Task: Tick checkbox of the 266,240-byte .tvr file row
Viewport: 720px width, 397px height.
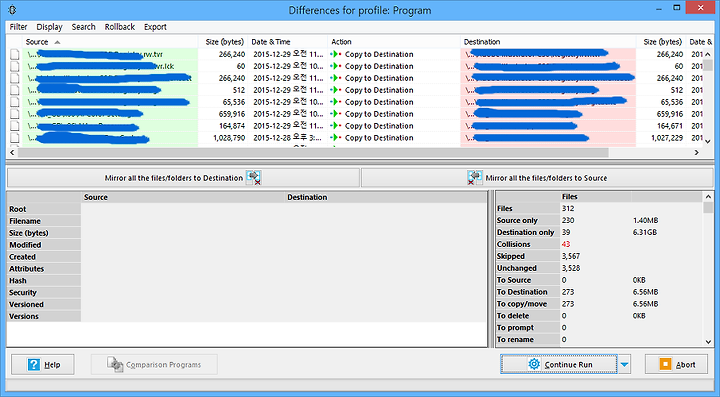Action: pyautogui.click(x=15, y=54)
